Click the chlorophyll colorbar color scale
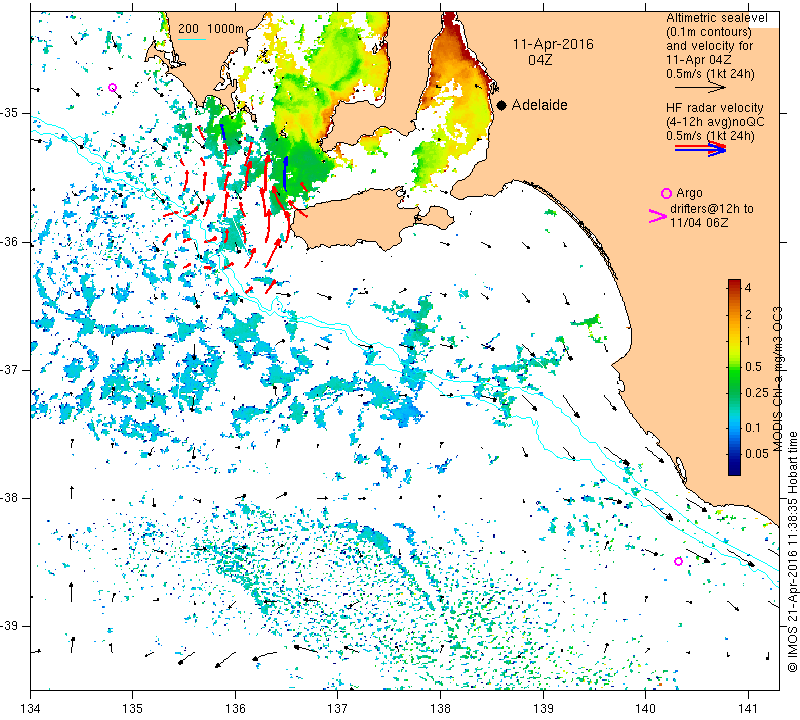The image size is (800, 720). click(x=734, y=377)
